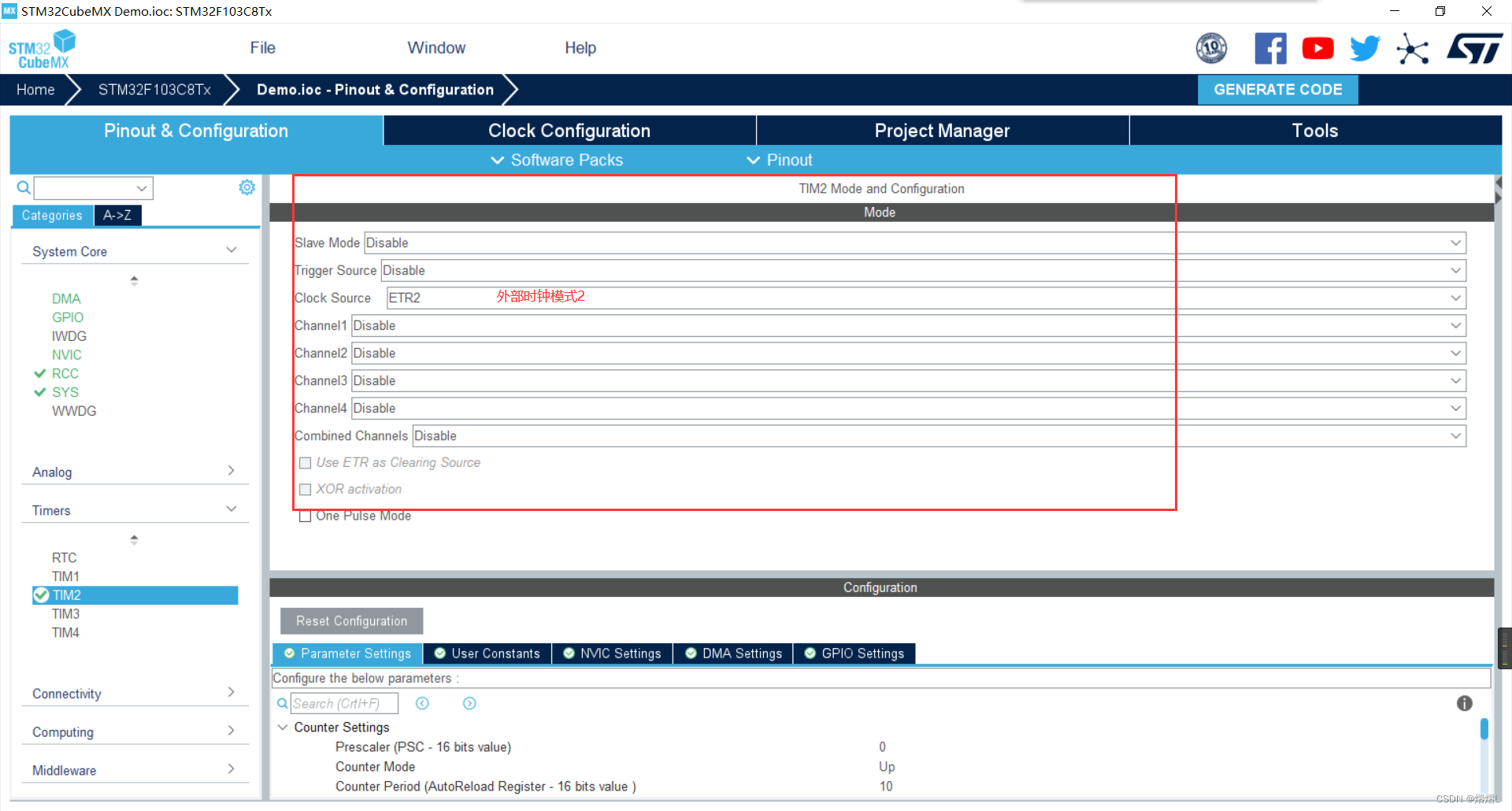Open the Help menu
This screenshot has height=811, width=1512.
tap(580, 48)
